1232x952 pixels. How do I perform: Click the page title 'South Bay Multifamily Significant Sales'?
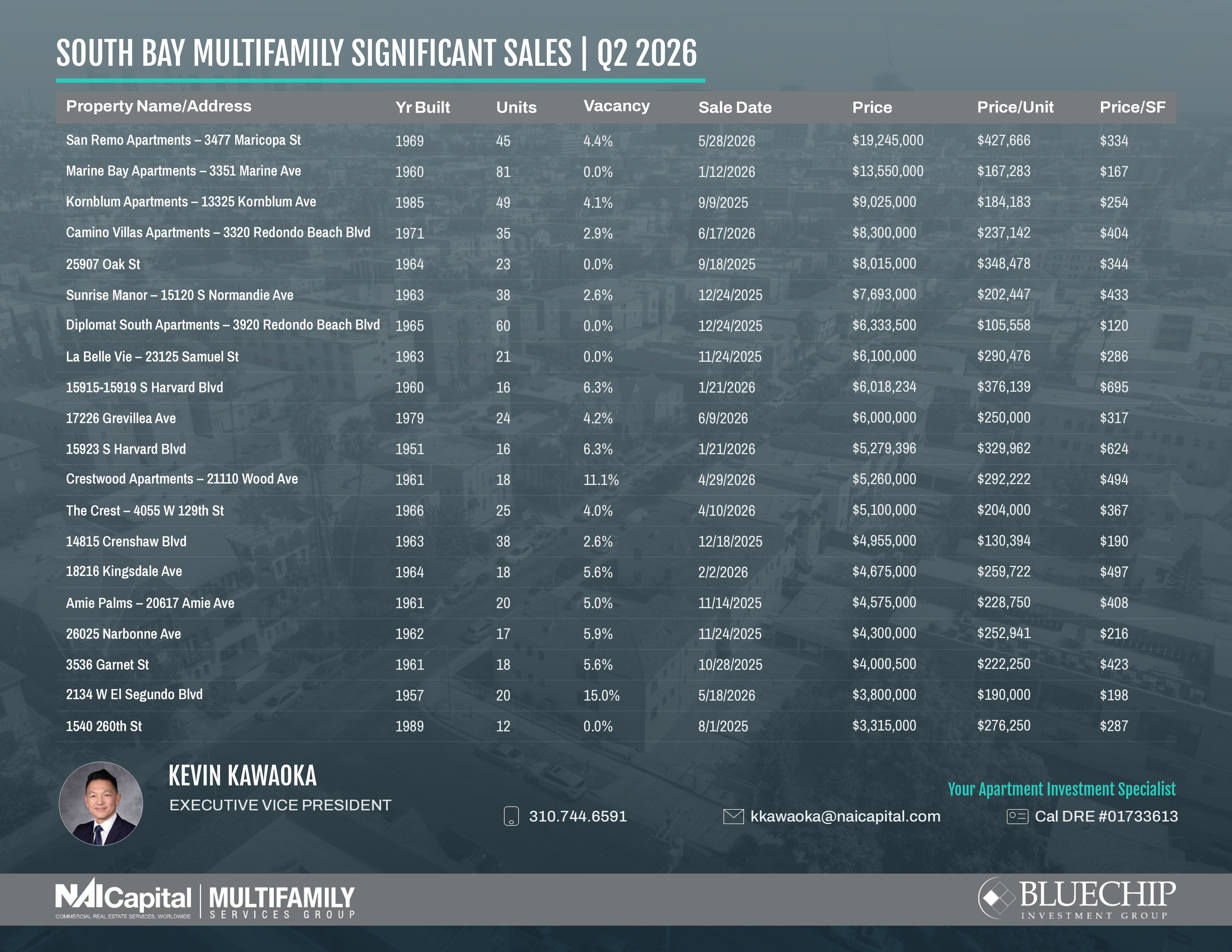coord(314,54)
